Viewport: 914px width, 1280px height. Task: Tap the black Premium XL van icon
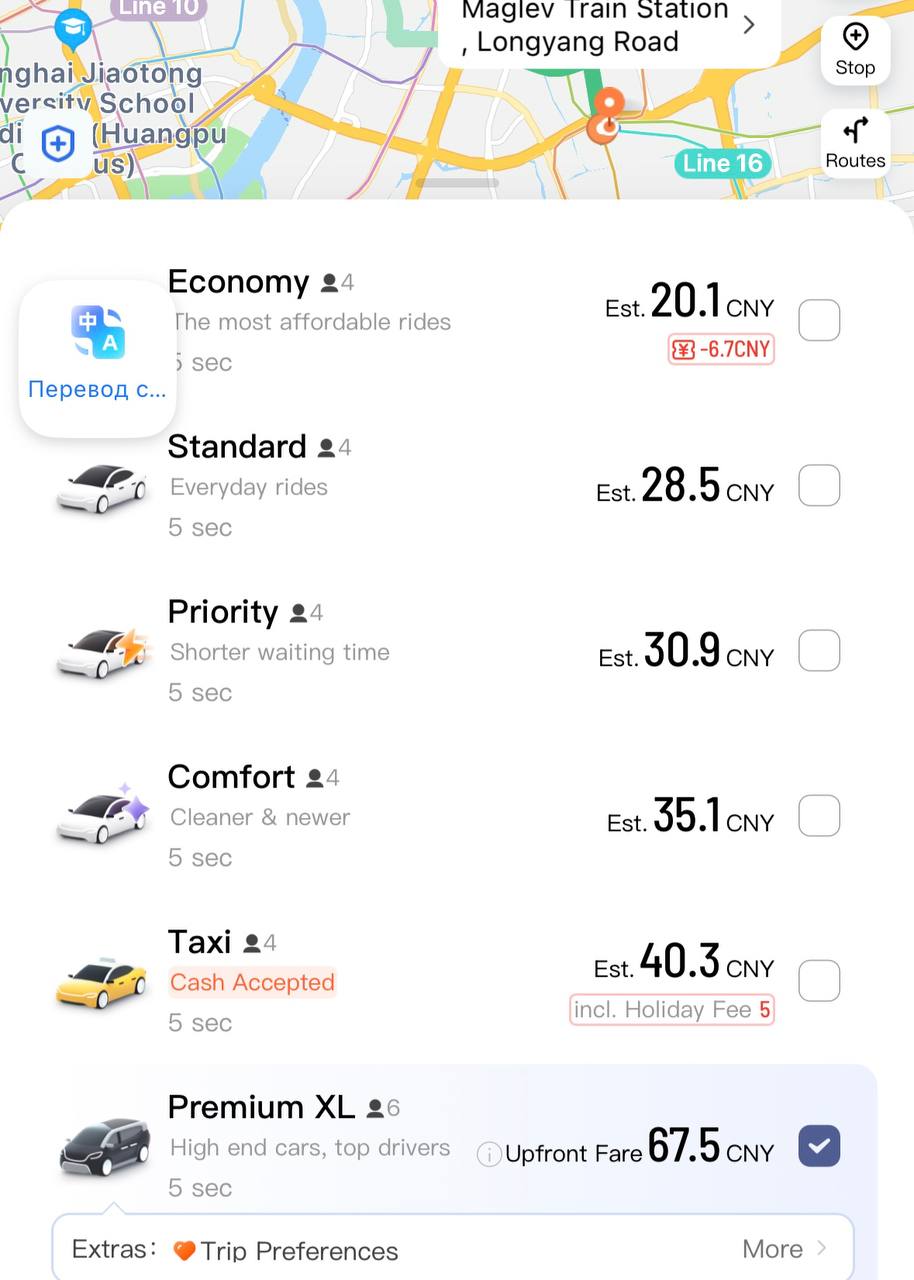pyautogui.click(x=105, y=1146)
